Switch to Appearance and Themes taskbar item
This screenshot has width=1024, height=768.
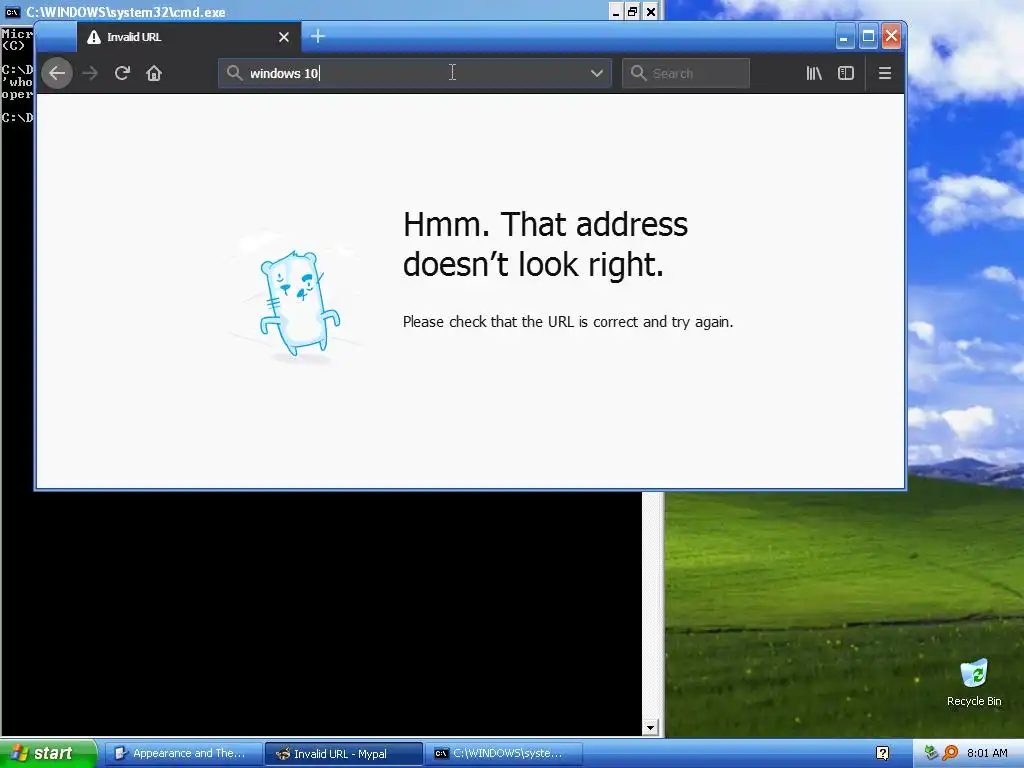point(183,754)
